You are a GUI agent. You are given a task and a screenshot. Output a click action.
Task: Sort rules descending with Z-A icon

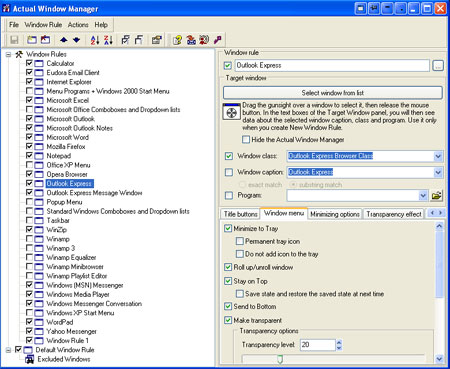point(108,40)
